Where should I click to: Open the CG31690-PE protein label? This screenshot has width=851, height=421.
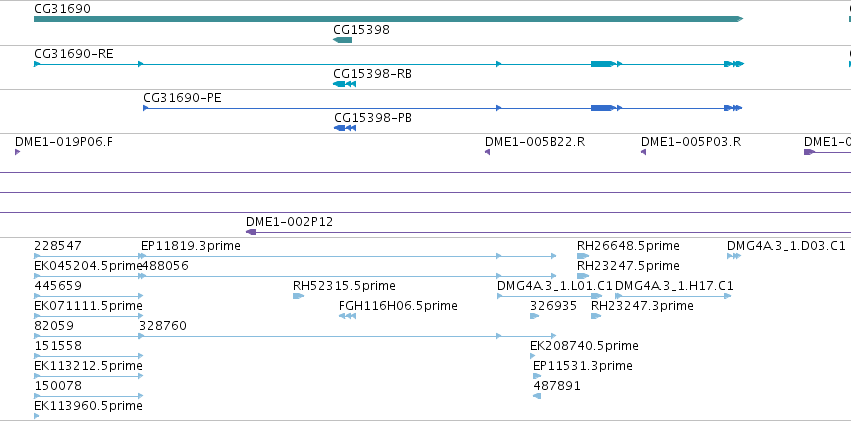[182, 98]
